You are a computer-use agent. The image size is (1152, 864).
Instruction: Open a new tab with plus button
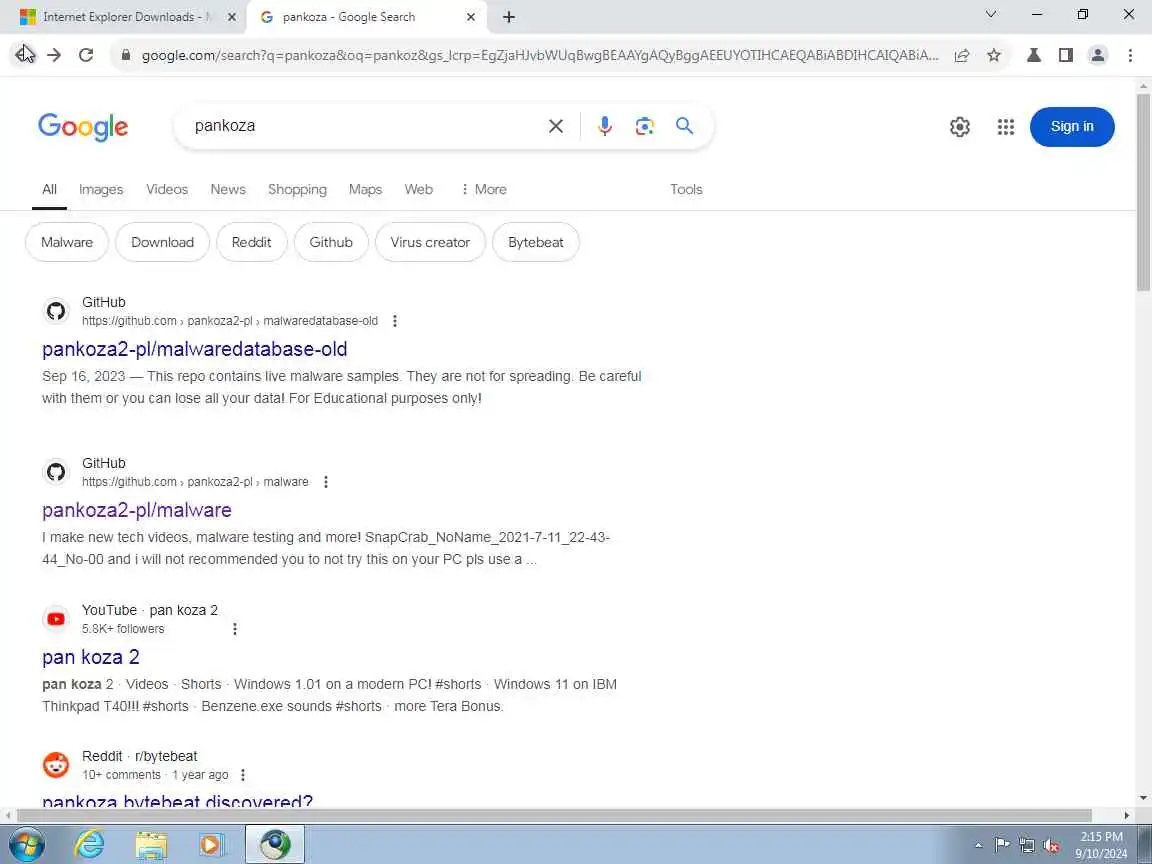(x=508, y=17)
